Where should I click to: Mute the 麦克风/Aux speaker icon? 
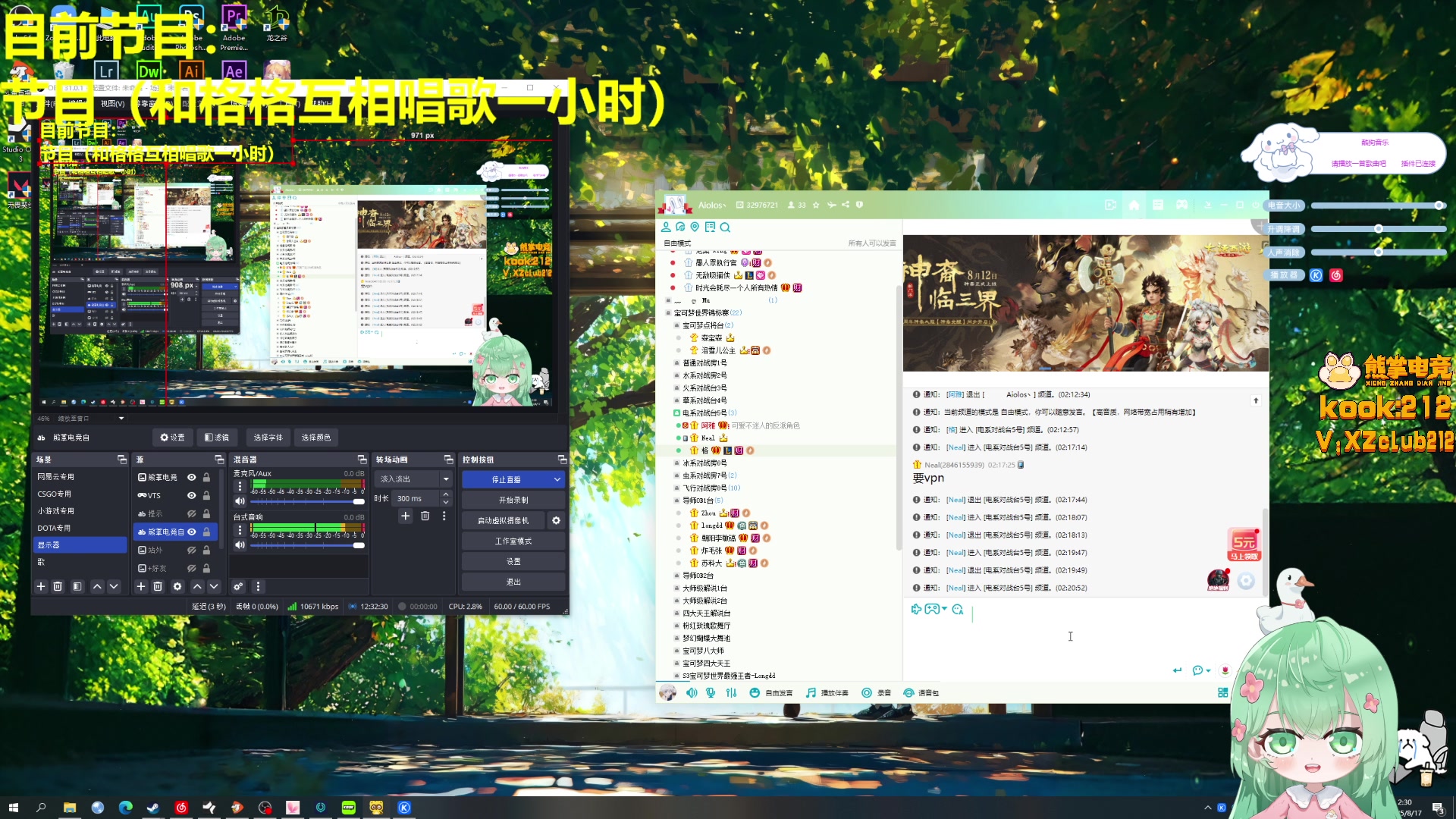(240, 501)
